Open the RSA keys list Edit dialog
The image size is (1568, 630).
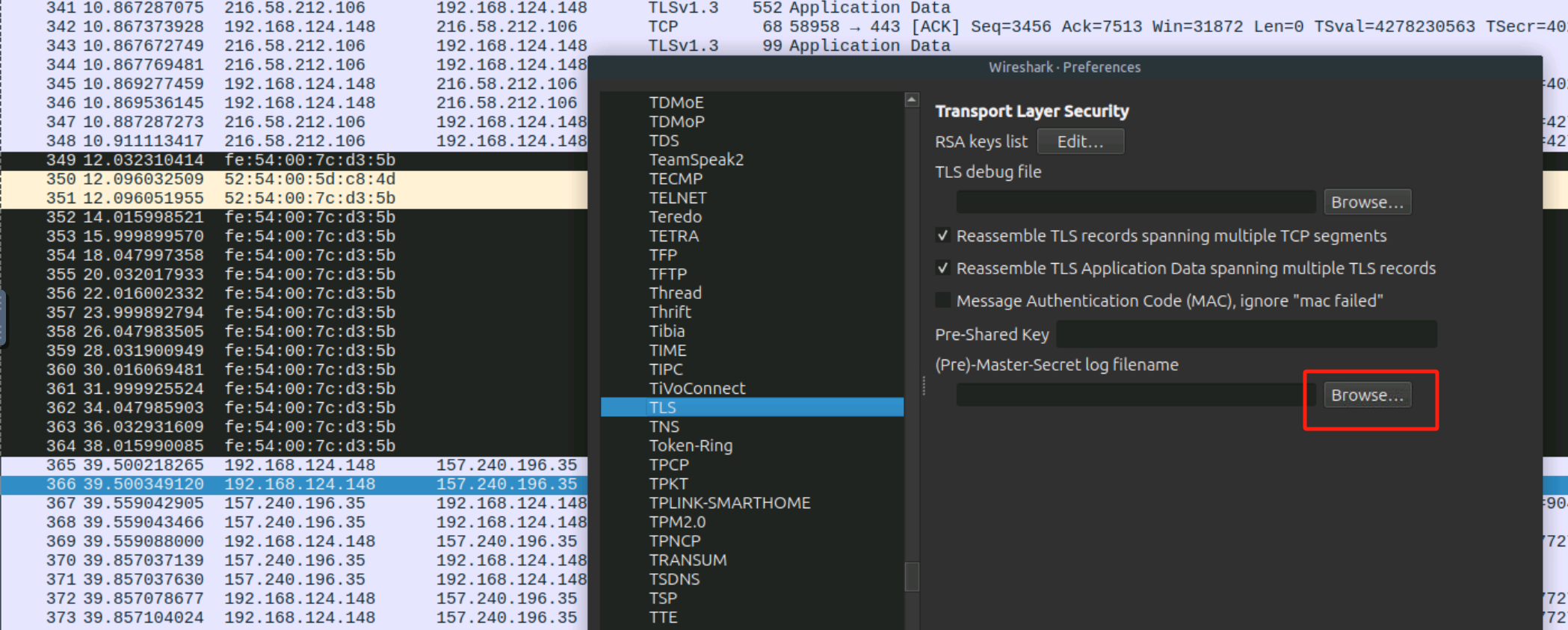point(1080,141)
